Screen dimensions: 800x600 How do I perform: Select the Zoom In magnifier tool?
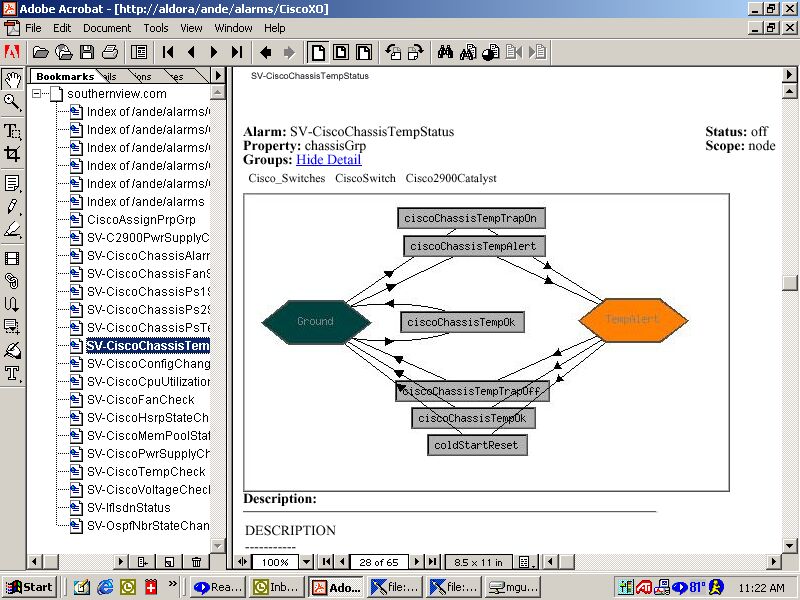pos(13,103)
